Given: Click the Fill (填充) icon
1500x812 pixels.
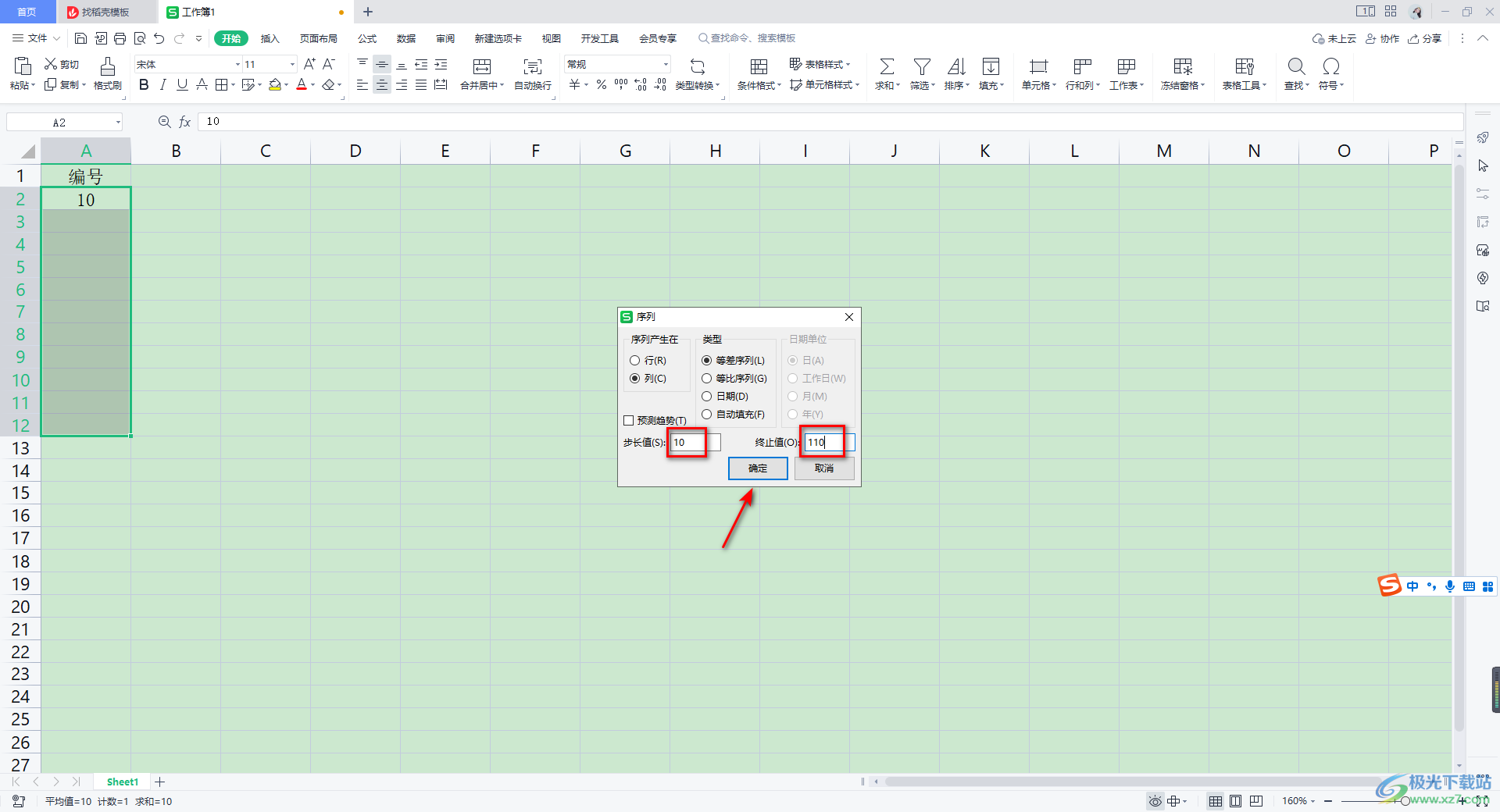Looking at the screenshot, I should [x=991, y=66].
